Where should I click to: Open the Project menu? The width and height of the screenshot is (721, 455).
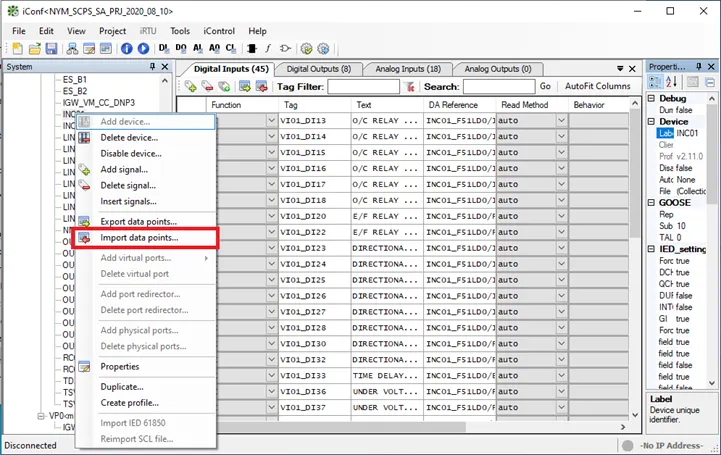pyautogui.click(x=112, y=31)
